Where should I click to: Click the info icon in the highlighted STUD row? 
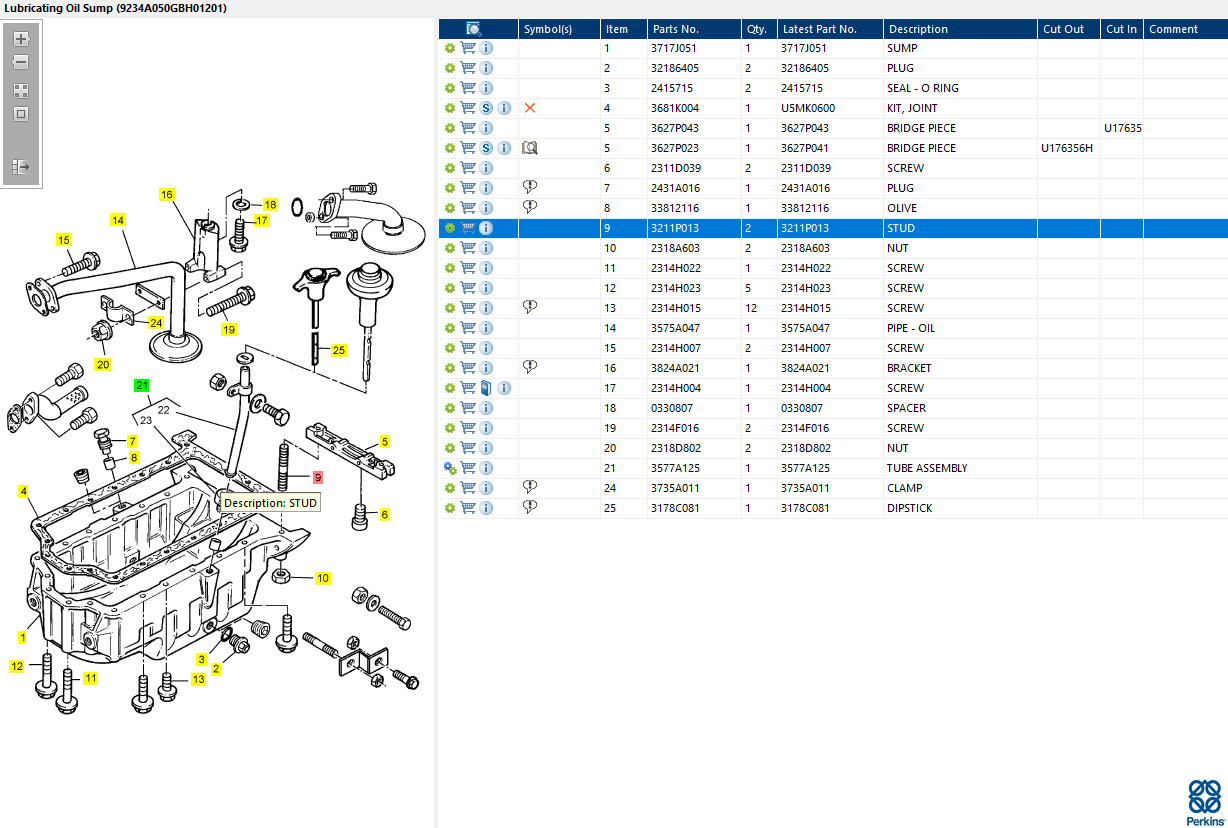point(486,228)
